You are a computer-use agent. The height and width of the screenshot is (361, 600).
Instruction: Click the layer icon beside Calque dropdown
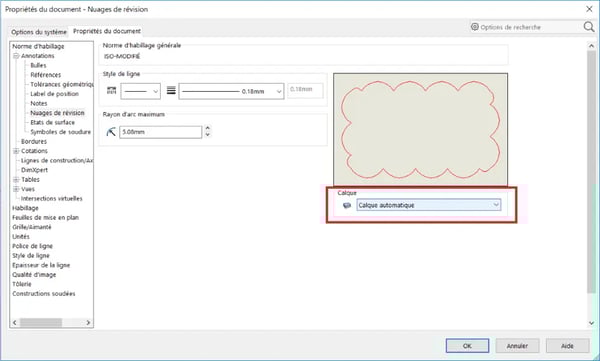tap(347, 206)
